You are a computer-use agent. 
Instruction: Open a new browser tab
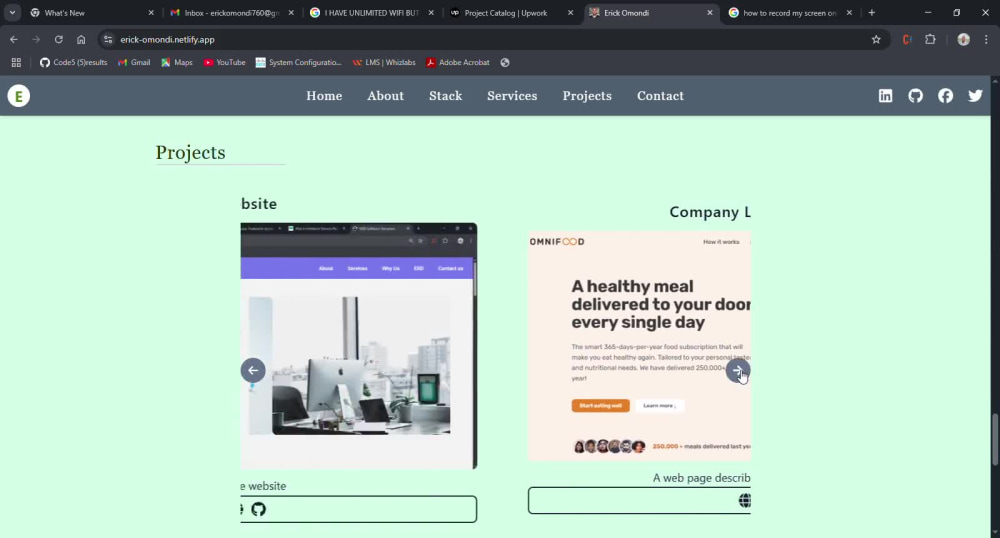[872, 13]
